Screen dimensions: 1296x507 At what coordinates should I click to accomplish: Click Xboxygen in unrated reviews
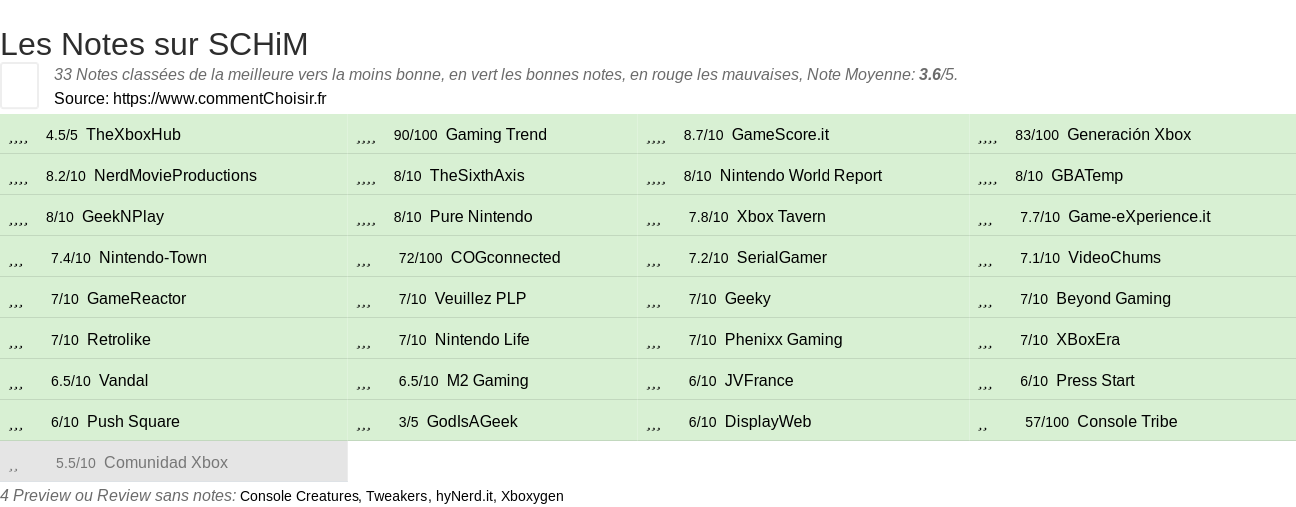(532, 496)
